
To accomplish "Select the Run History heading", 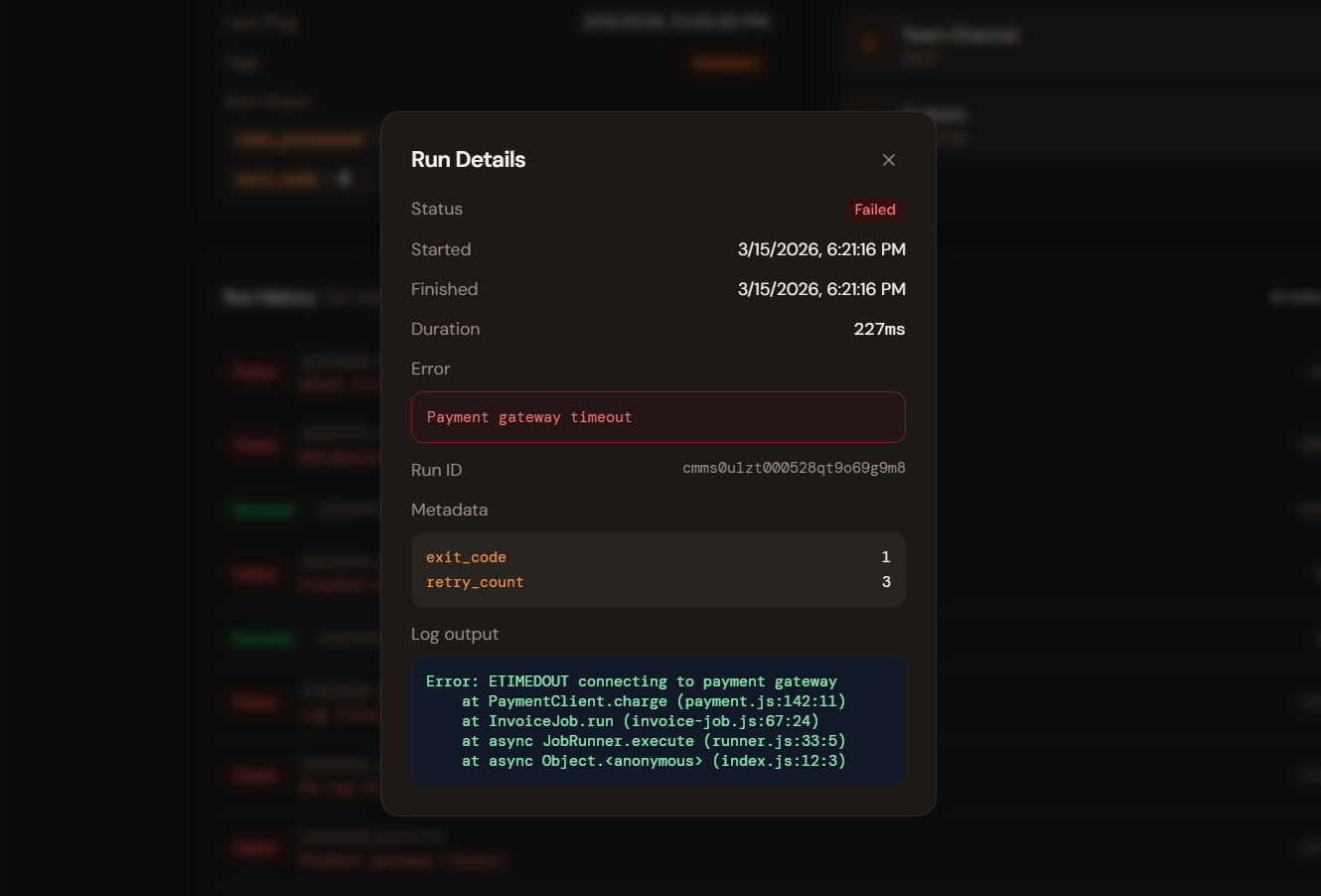I will [268, 296].
